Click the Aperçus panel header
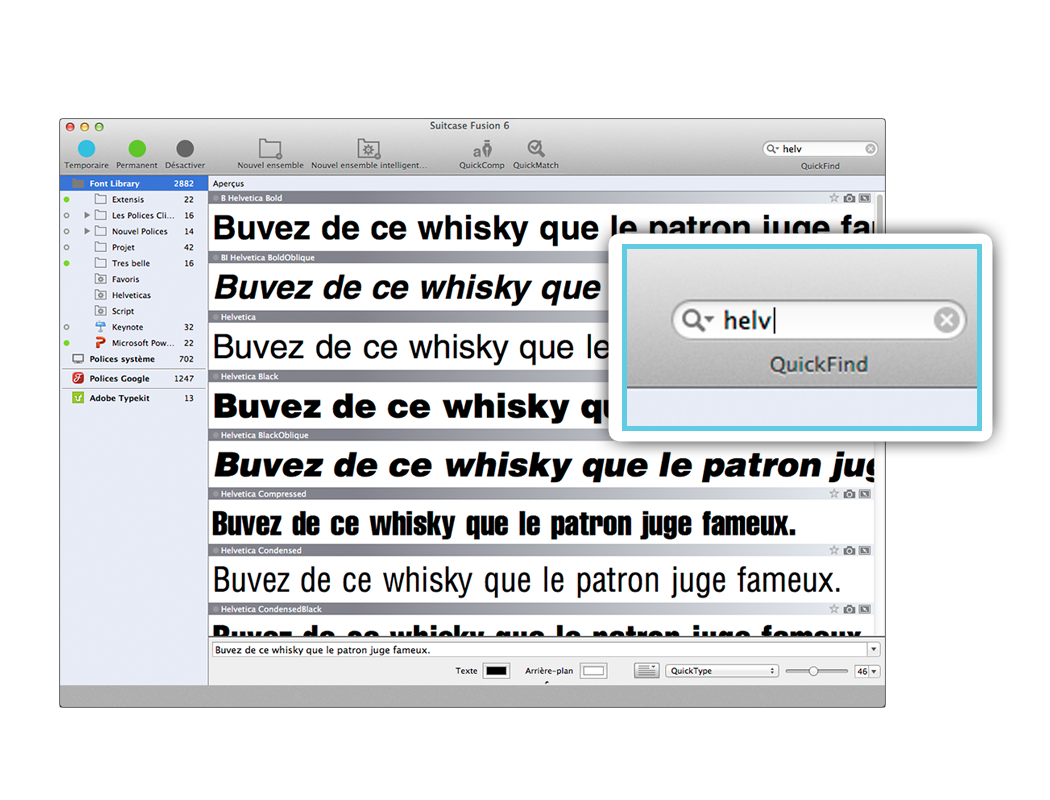 pyautogui.click(x=546, y=183)
